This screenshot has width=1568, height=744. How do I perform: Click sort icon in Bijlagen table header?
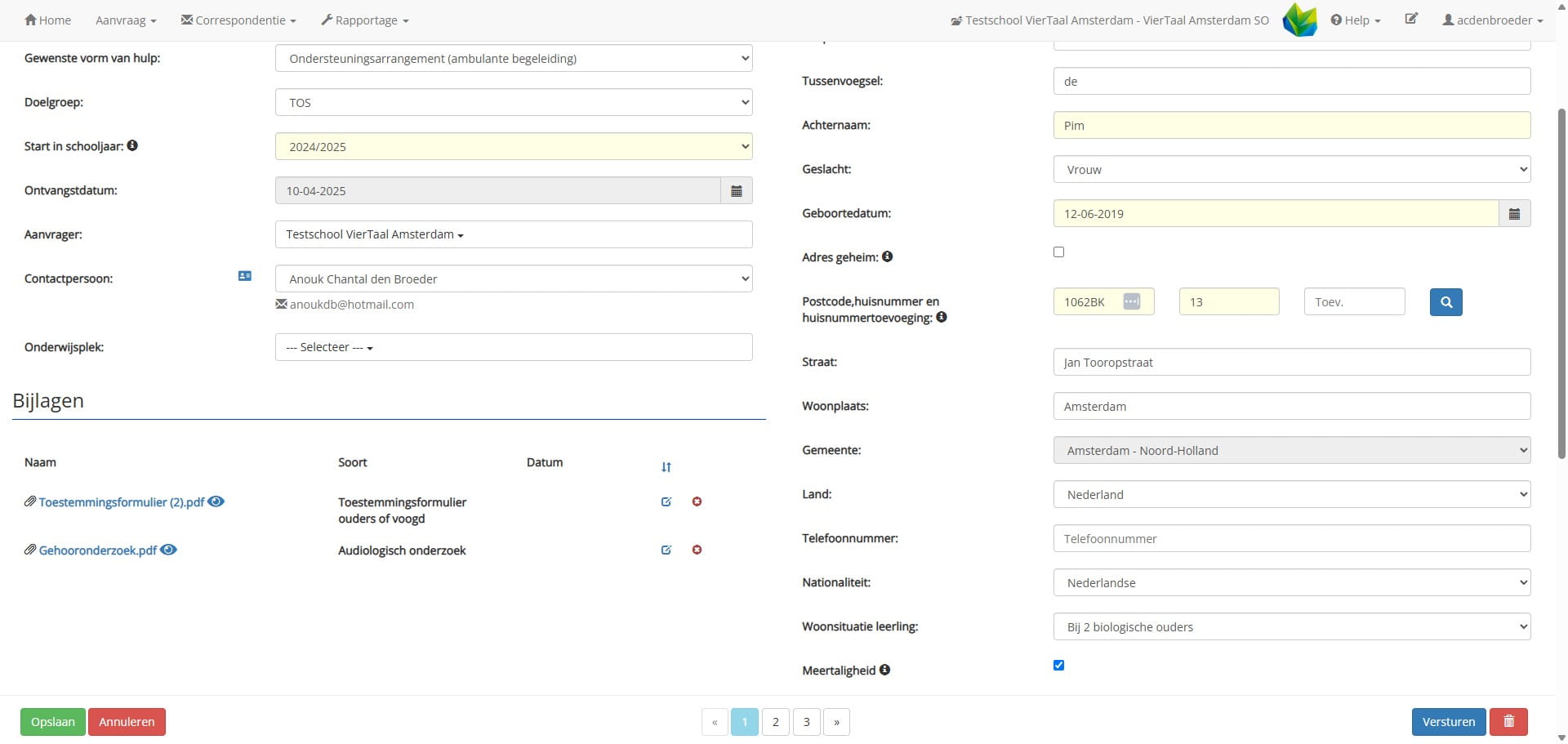pyautogui.click(x=666, y=467)
